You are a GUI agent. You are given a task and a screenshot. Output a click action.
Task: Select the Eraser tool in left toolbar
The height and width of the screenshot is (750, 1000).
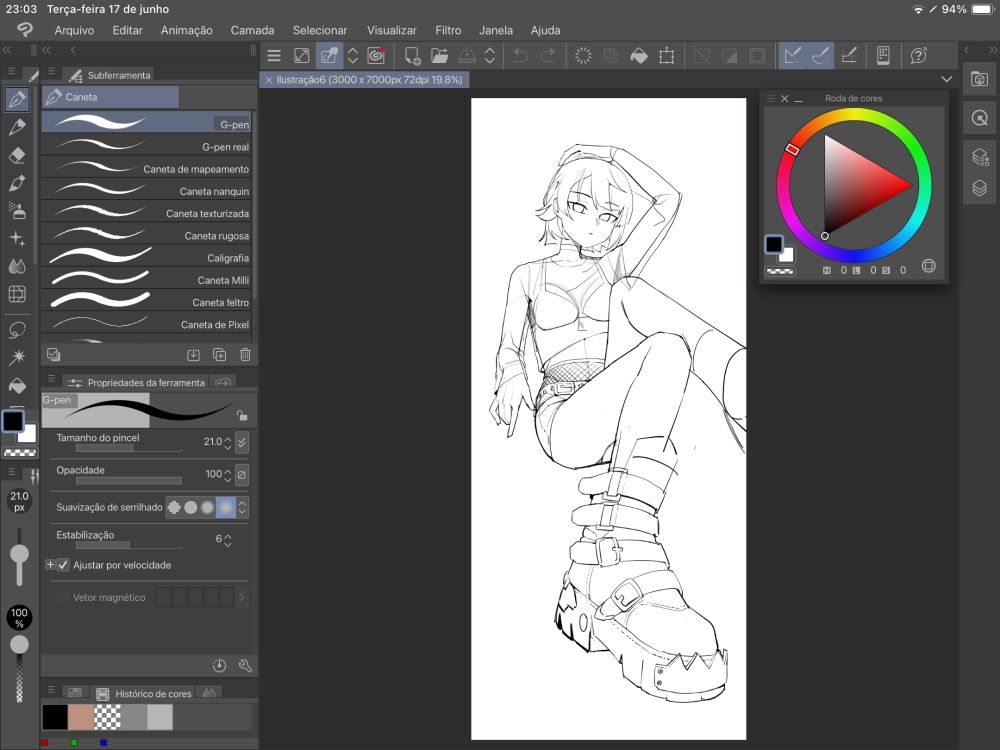pos(17,156)
